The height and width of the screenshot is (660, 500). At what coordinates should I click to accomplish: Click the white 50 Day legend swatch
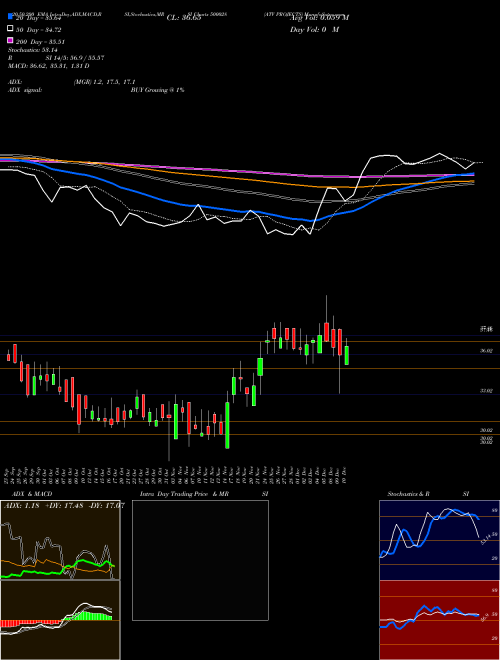pyautogui.click(x=10, y=29)
